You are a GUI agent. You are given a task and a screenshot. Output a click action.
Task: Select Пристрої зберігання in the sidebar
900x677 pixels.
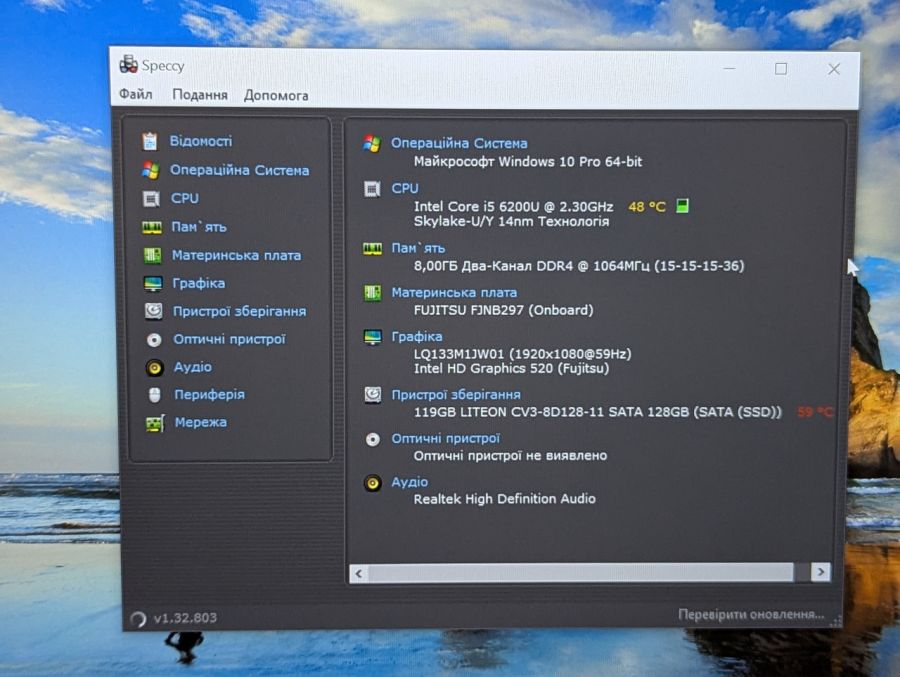pyautogui.click(x=240, y=311)
